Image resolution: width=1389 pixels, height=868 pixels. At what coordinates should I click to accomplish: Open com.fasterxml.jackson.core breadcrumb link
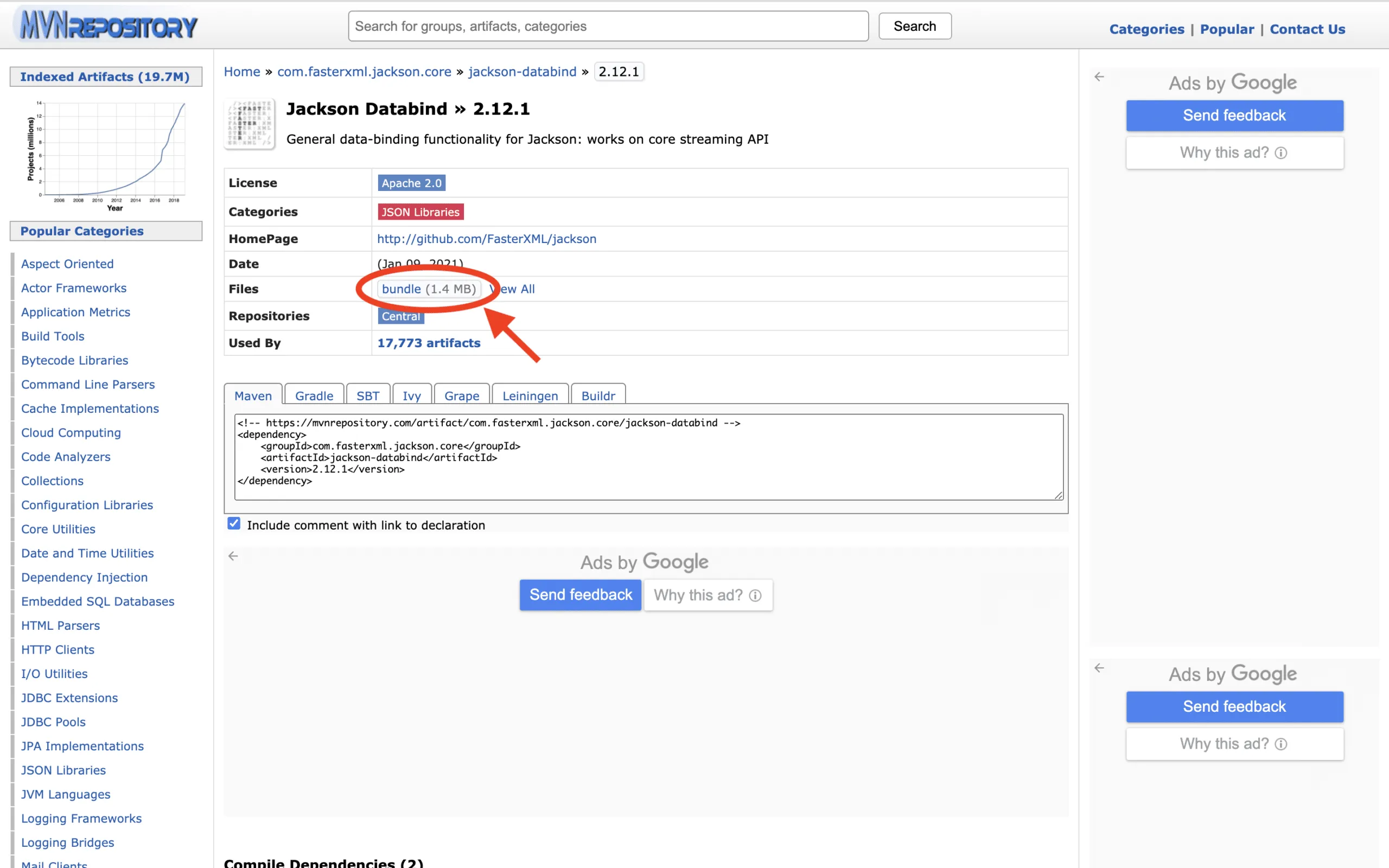pyautogui.click(x=364, y=72)
